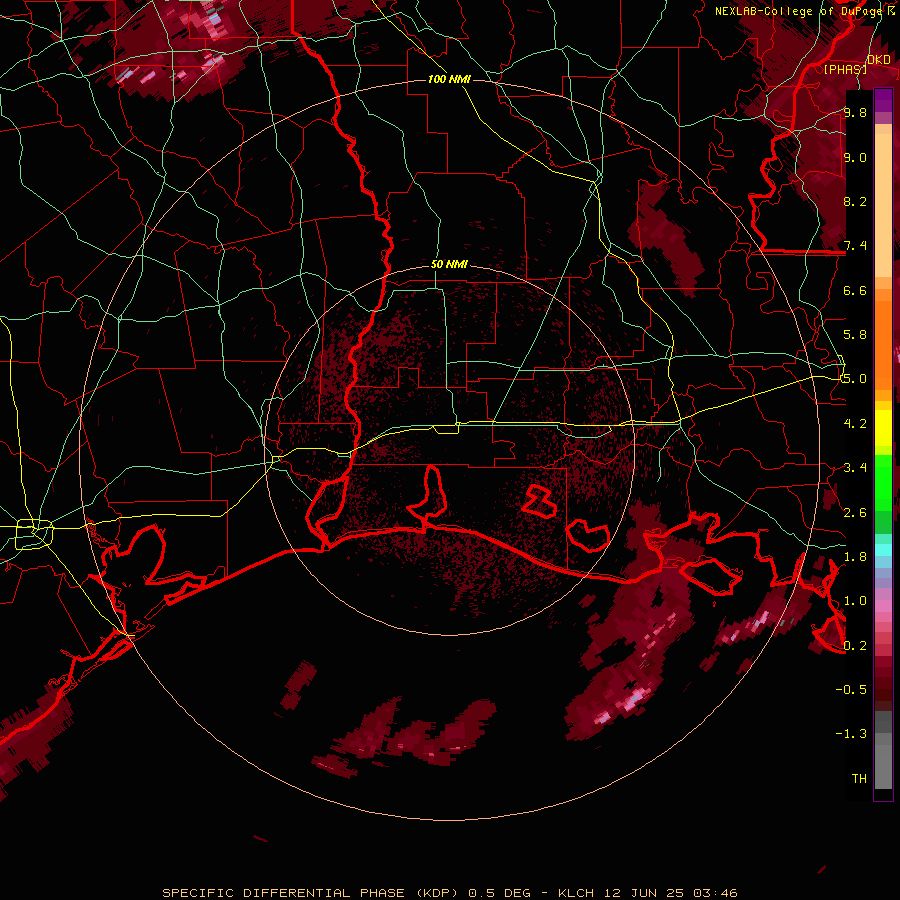Click the 8.2 scale value
This screenshot has height=900, width=900.
[x=855, y=201]
